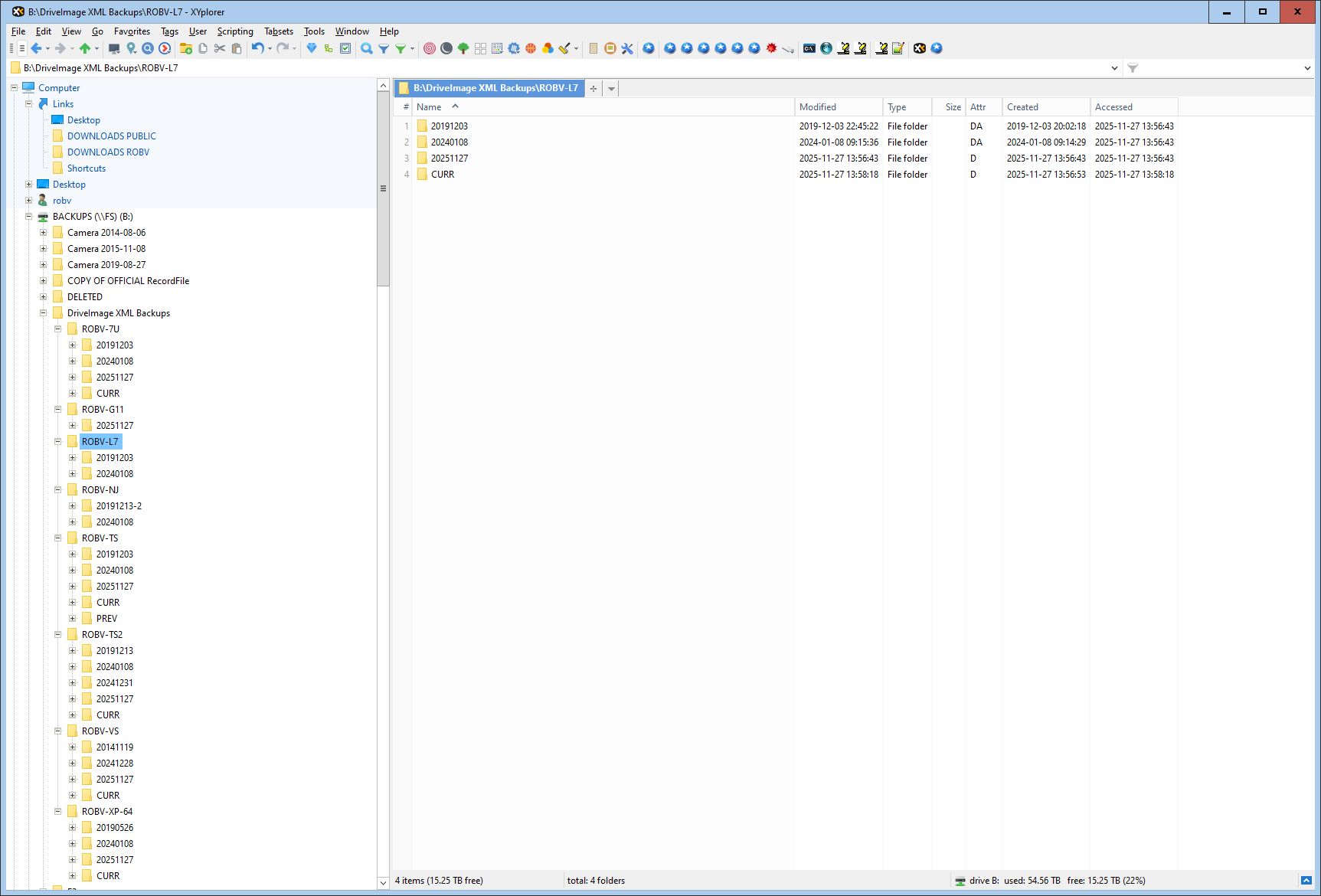Open the Scripting menu
1321x896 pixels.
(x=234, y=31)
